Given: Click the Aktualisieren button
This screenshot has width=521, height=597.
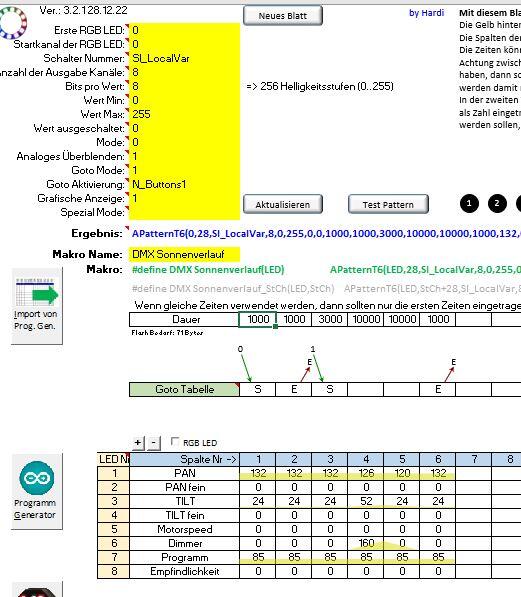Looking at the screenshot, I should coord(283,204).
